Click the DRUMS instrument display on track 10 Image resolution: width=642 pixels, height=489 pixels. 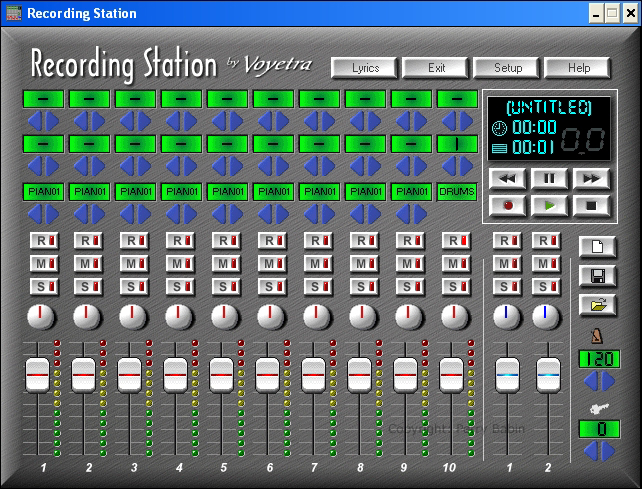coord(457,192)
